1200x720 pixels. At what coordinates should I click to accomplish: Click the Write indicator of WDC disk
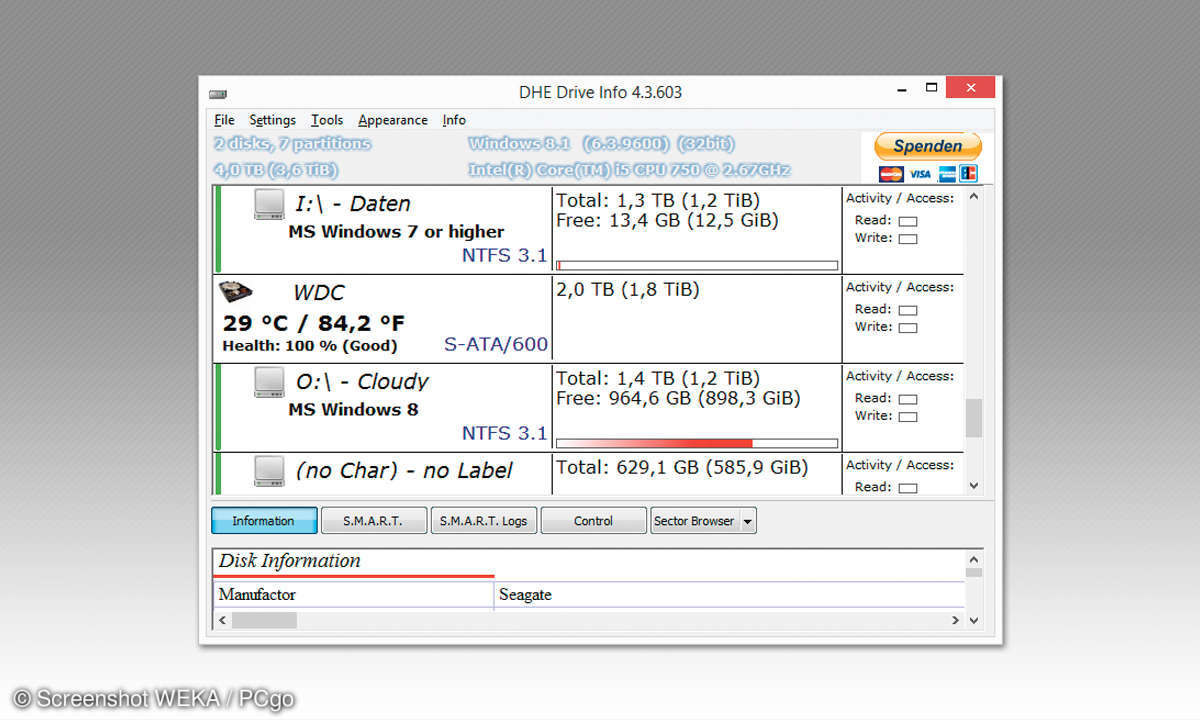[x=908, y=328]
